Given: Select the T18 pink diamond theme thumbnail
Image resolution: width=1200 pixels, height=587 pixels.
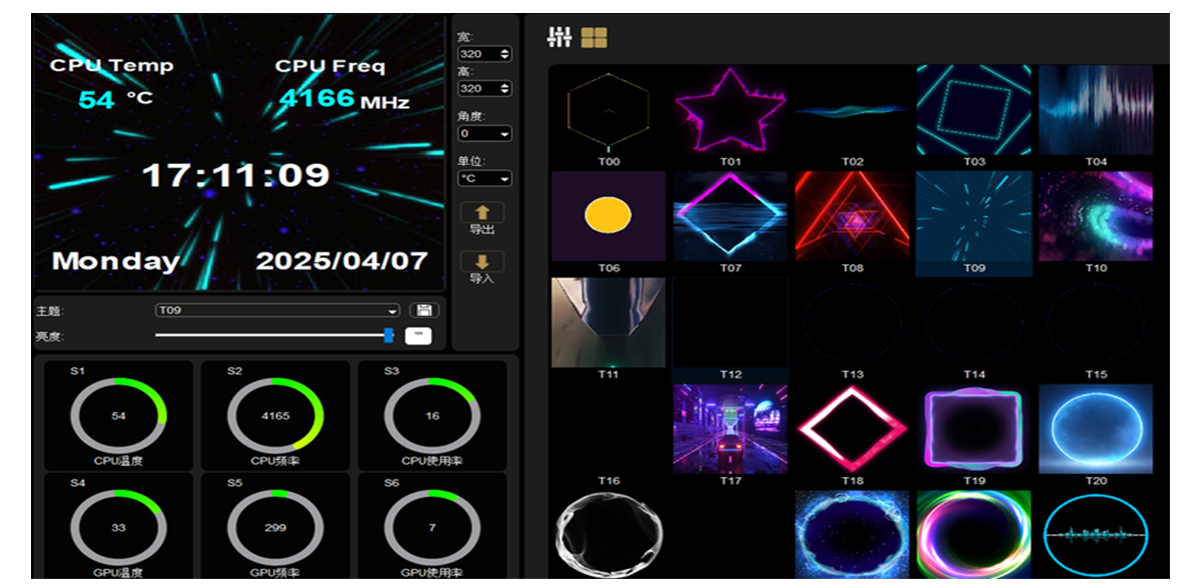Looking at the screenshot, I should [x=852, y=429].
